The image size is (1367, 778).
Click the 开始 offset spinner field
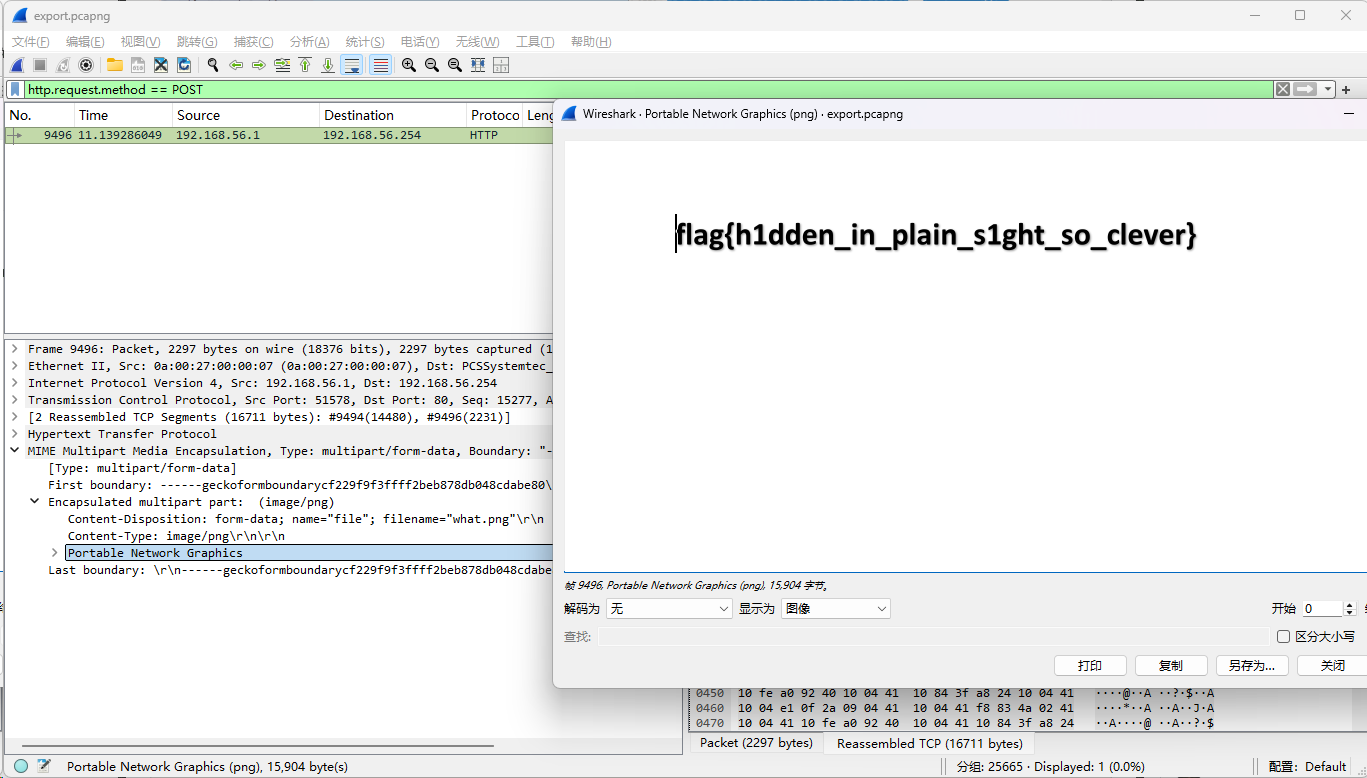tap(1321, 609)
